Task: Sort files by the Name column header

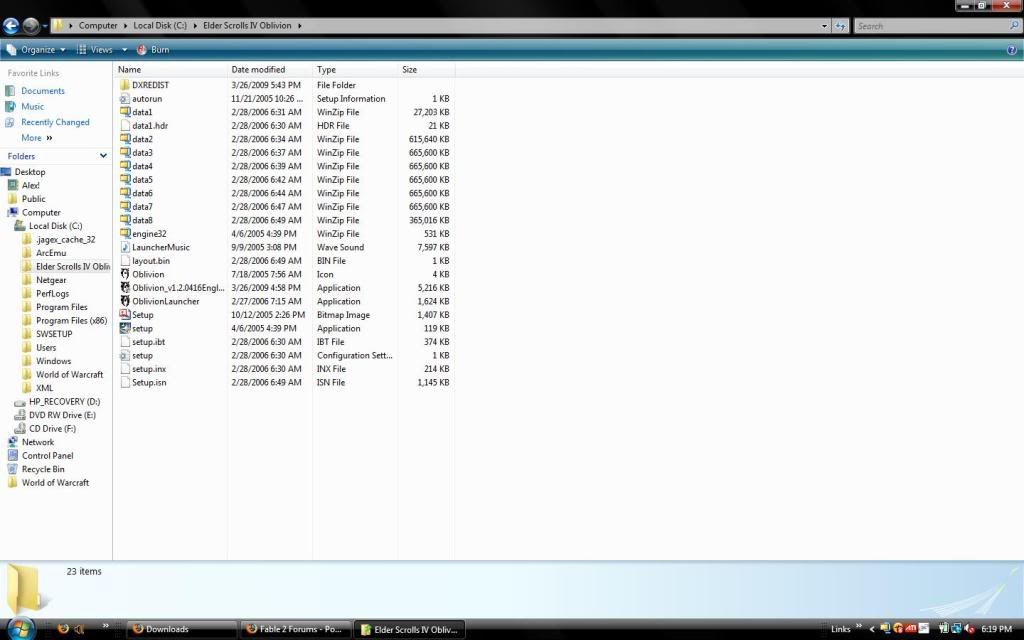Action: click(x=170, y=69)
